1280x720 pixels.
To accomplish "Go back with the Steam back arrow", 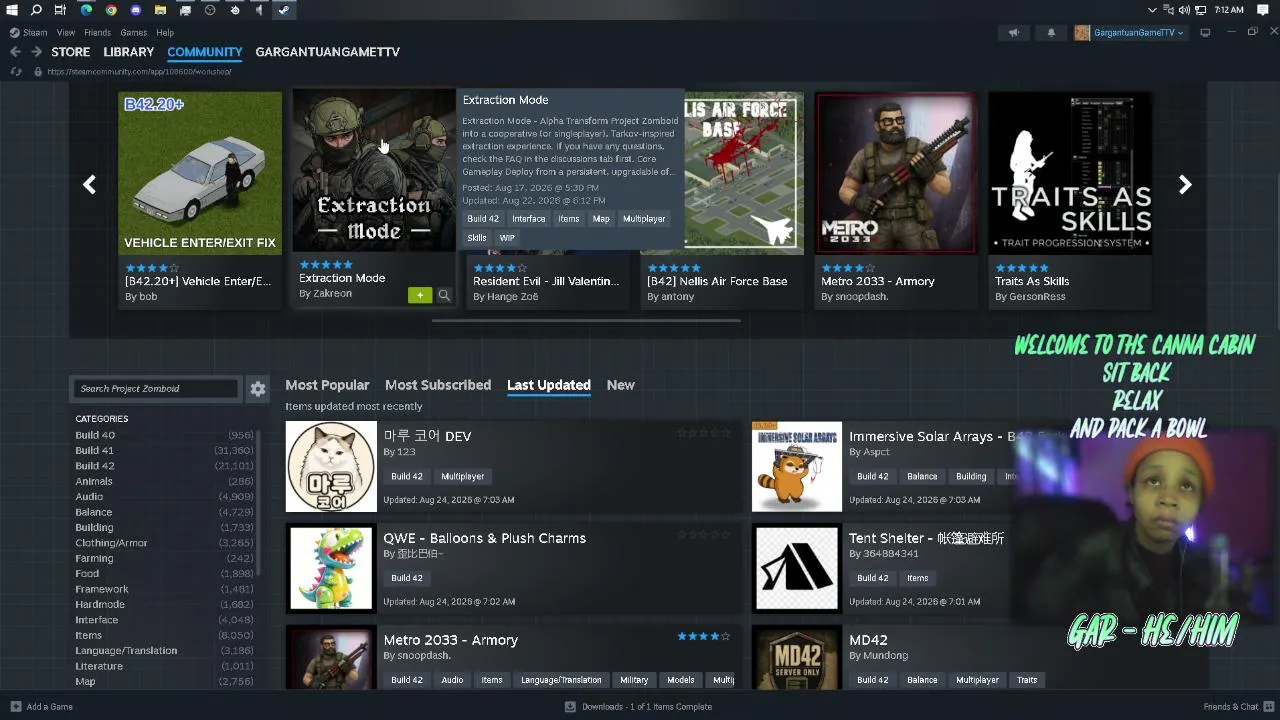I will point(15,52).
